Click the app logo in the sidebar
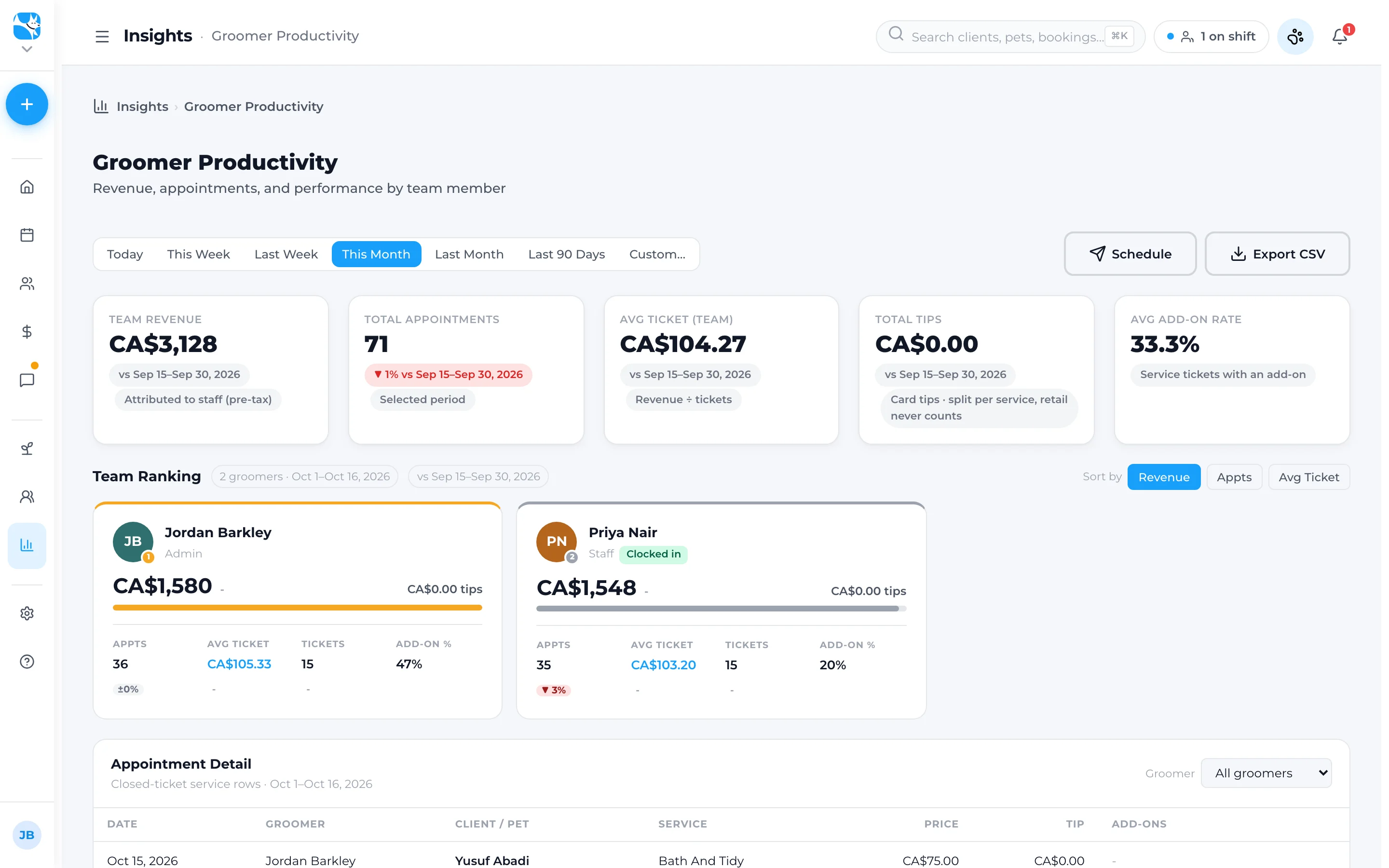 pyautogui.click(x=27, y=25)
